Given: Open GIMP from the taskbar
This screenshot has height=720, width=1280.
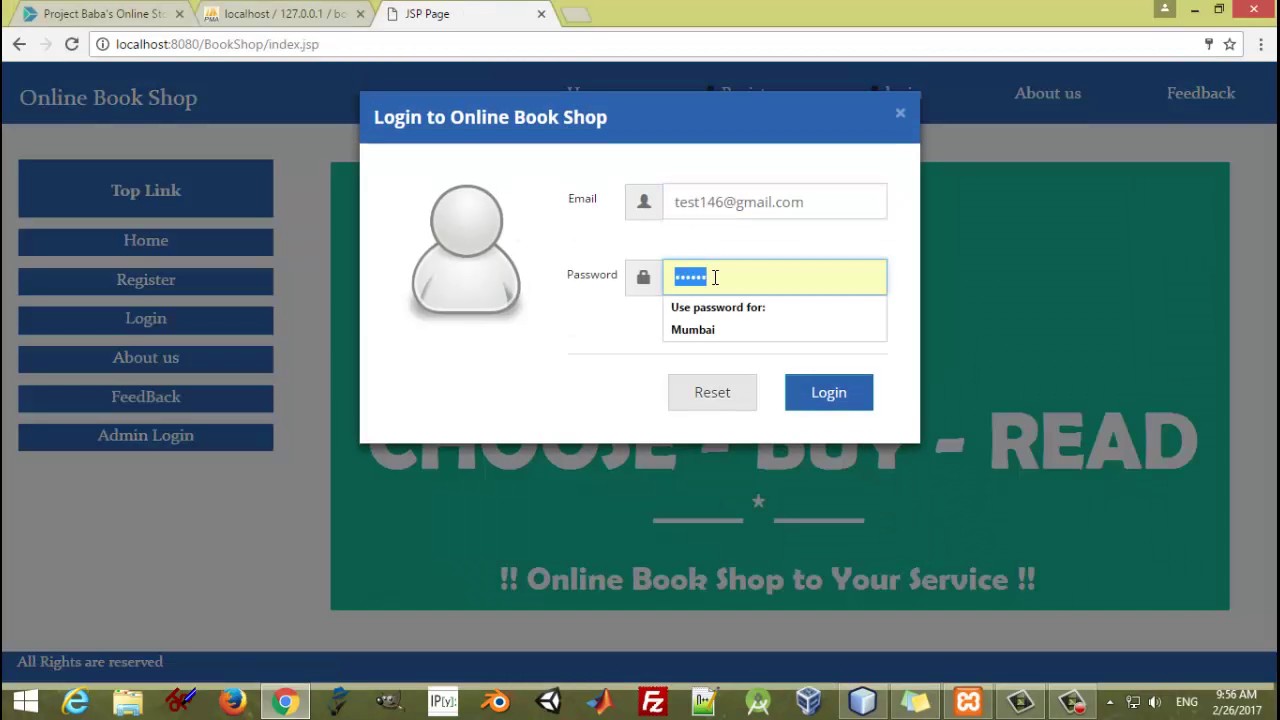Looking at the screenshot, I should pos(390,702).
